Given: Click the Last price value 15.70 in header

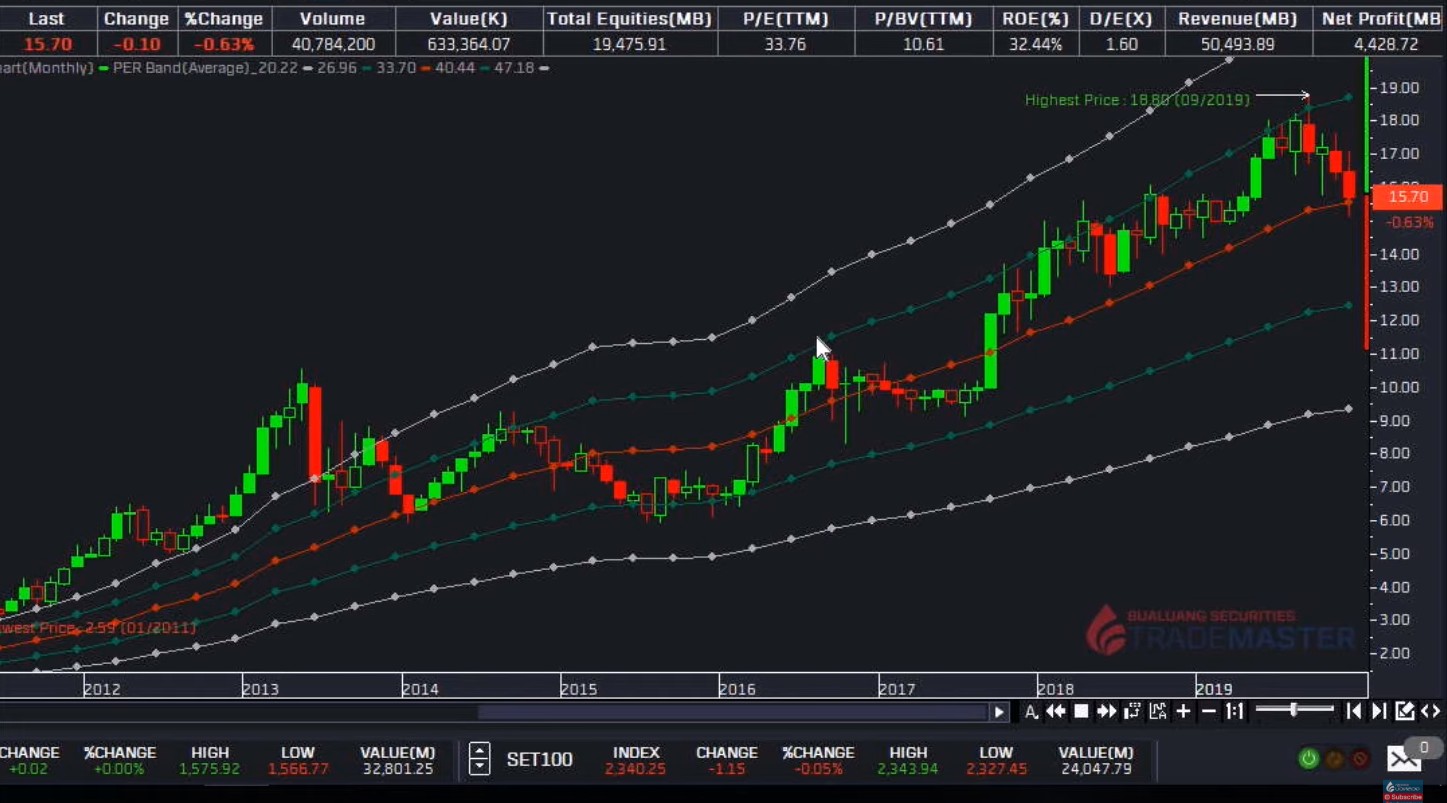Looking at the screenshot, I should click(x=47, y=44).
